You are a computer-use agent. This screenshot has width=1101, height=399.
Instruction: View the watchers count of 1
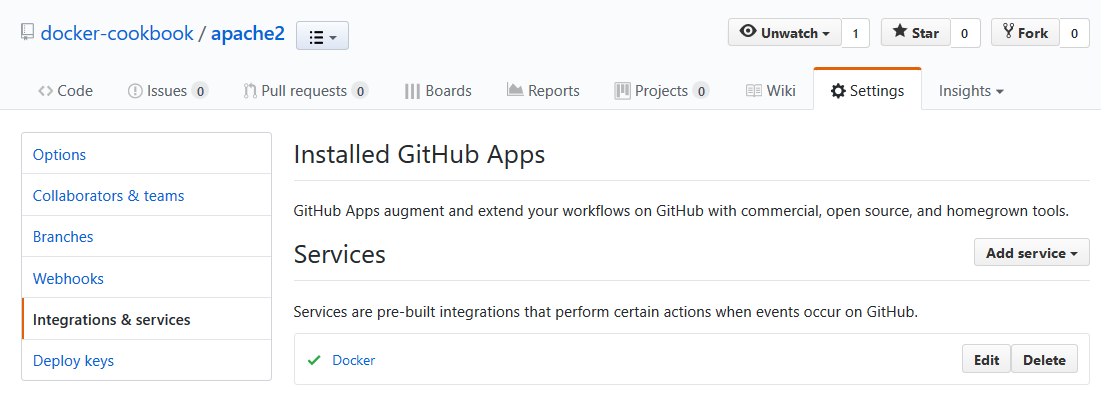tap(855, 33)
